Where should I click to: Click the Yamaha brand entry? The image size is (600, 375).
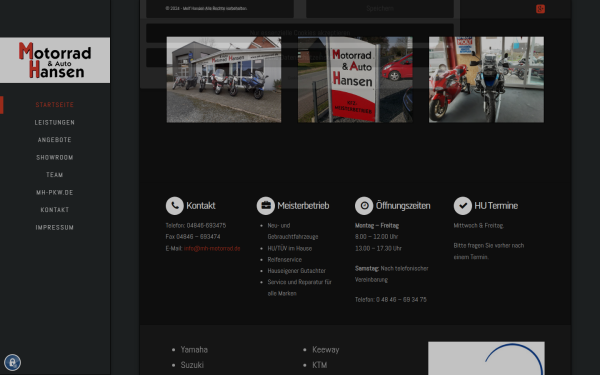pyautogui.click(x=194, y=350)
